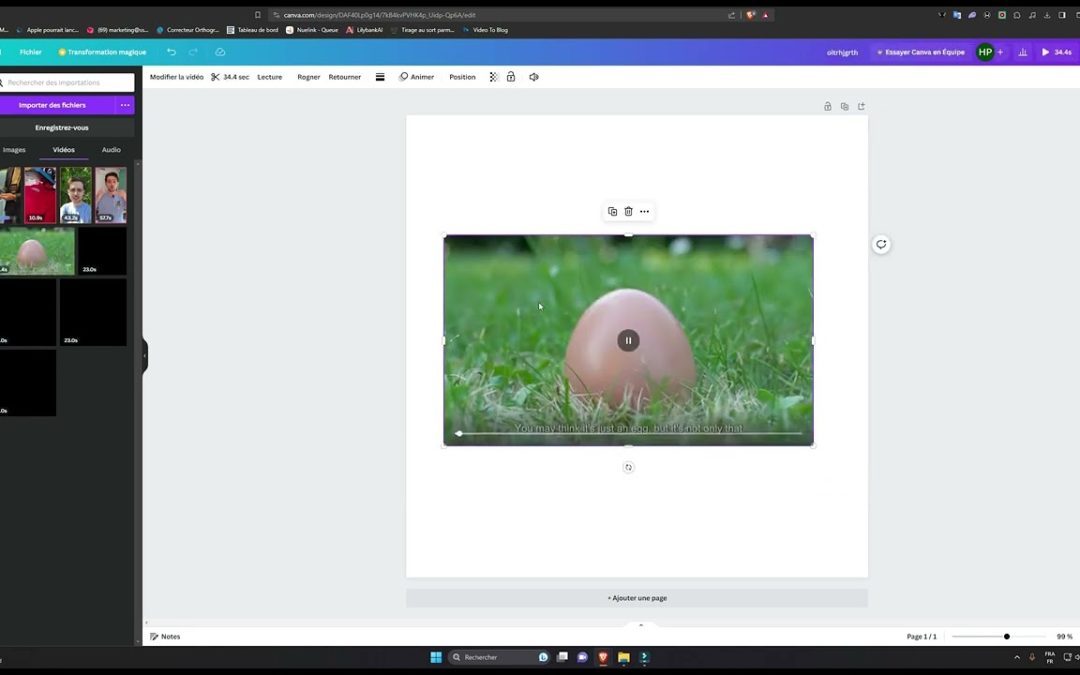
Task: Open the Video To Blog bookmark
Action: pyautogui.click(x=485, y=30)
